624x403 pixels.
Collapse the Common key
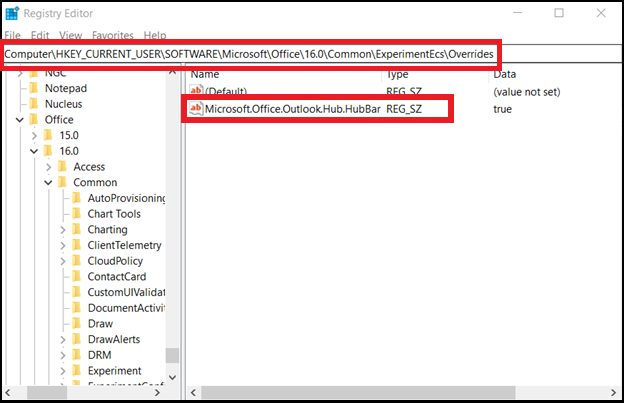point(48,183)
